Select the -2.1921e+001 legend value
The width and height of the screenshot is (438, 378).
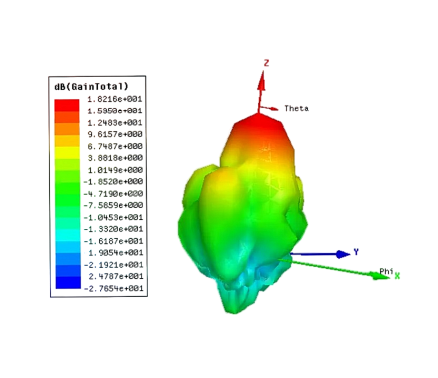(113, 265)
